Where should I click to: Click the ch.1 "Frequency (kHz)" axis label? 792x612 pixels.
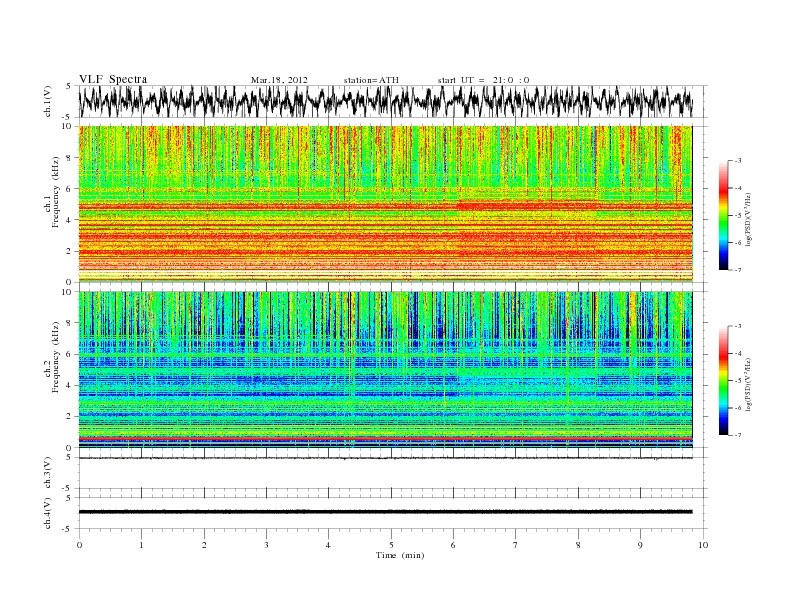pyautogui.click(x=56, y=192)
